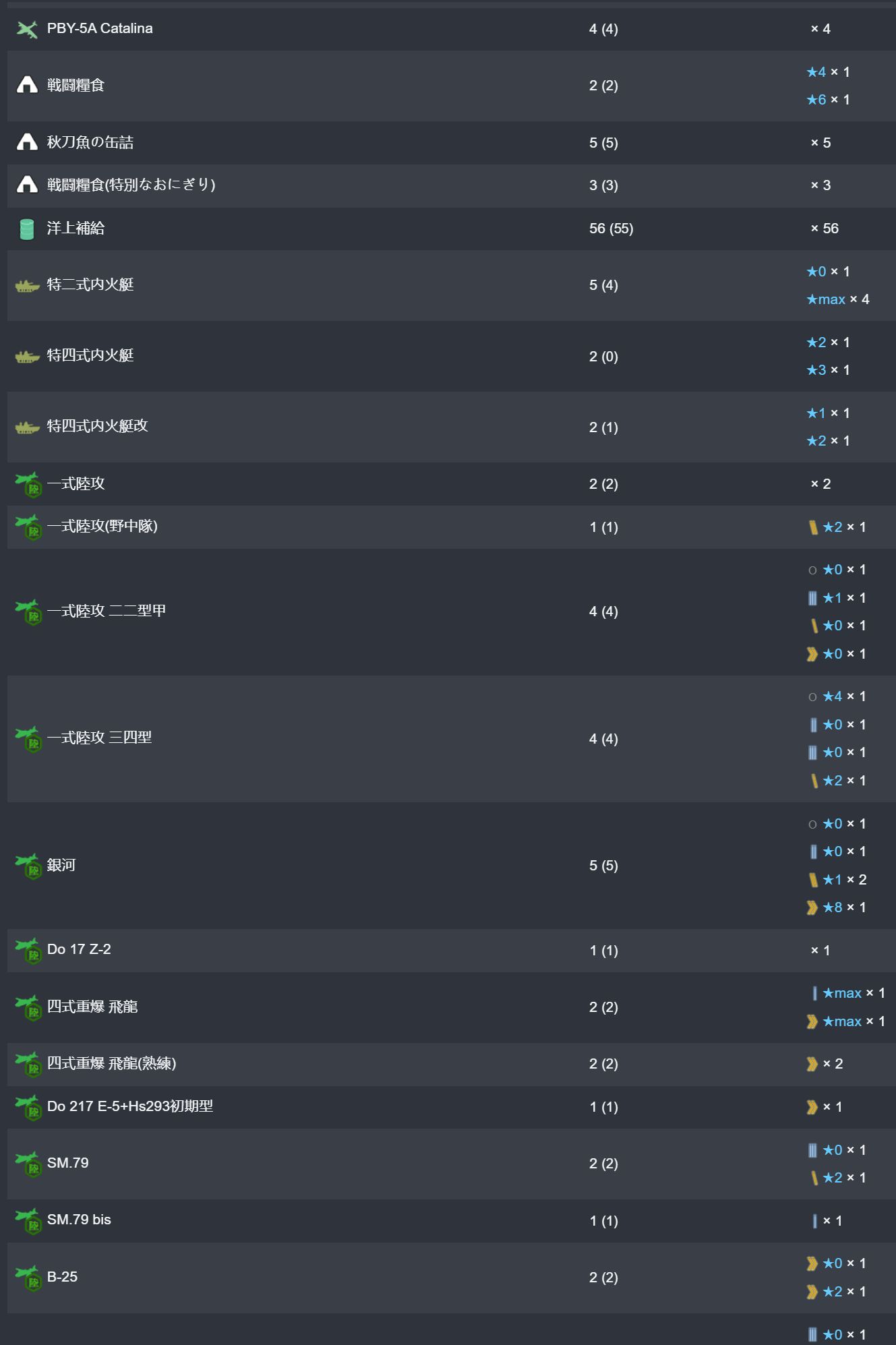Click the 56 (55) count for 洋上補給

click(611, 229)
